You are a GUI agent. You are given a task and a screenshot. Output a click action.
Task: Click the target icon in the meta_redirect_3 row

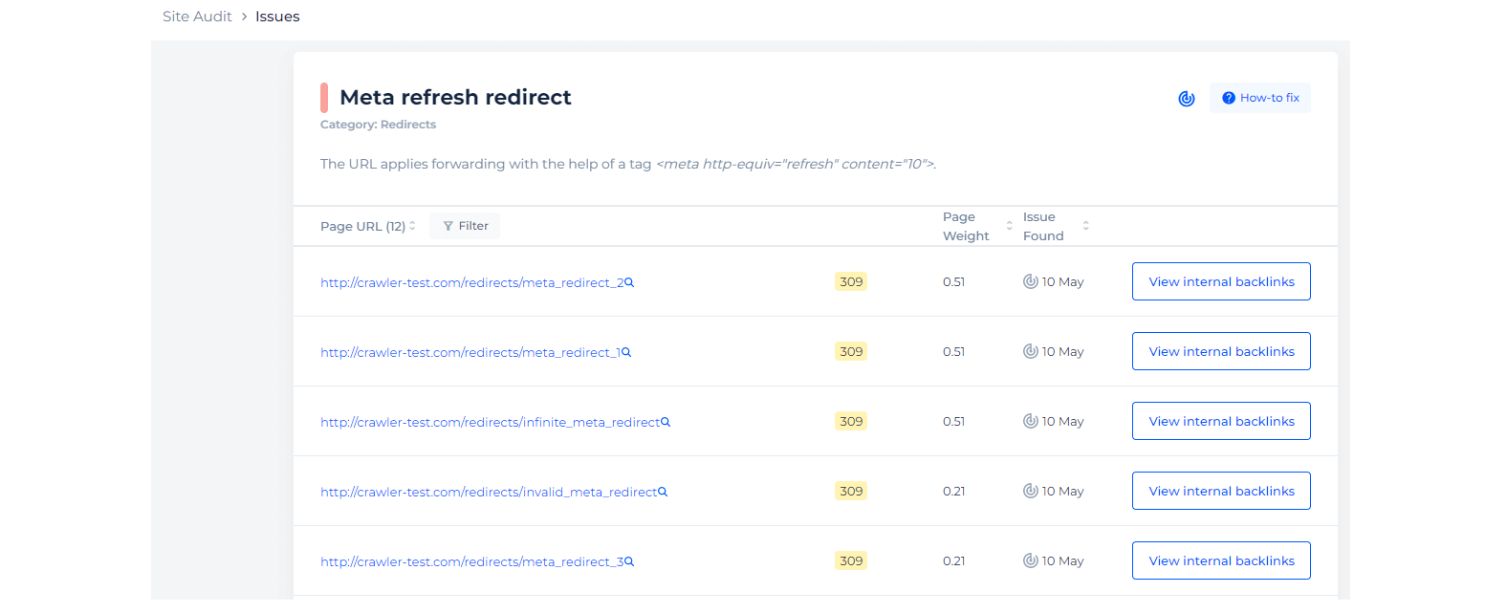point(1030,561)
